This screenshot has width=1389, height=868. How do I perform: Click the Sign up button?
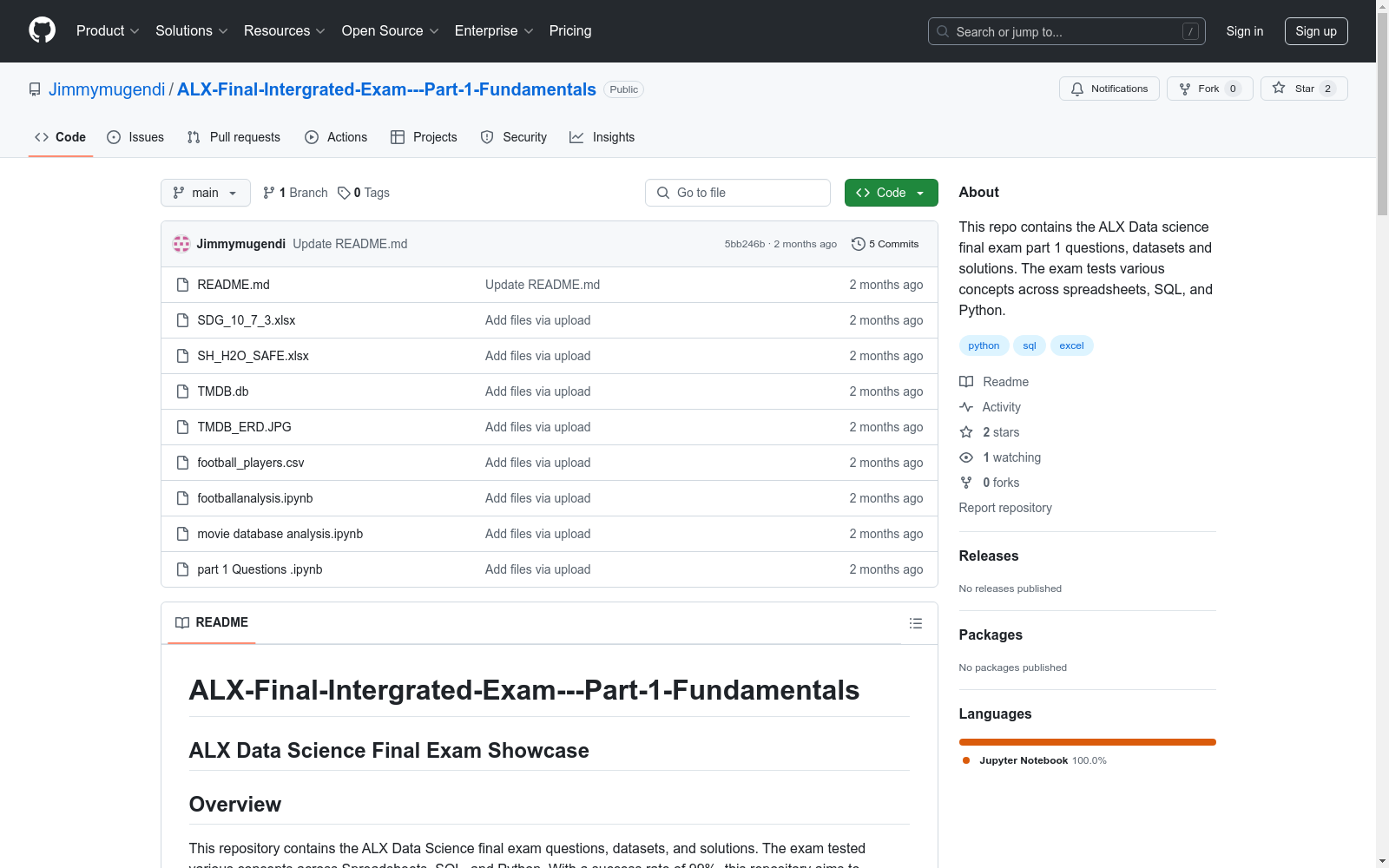(1316, 31)
